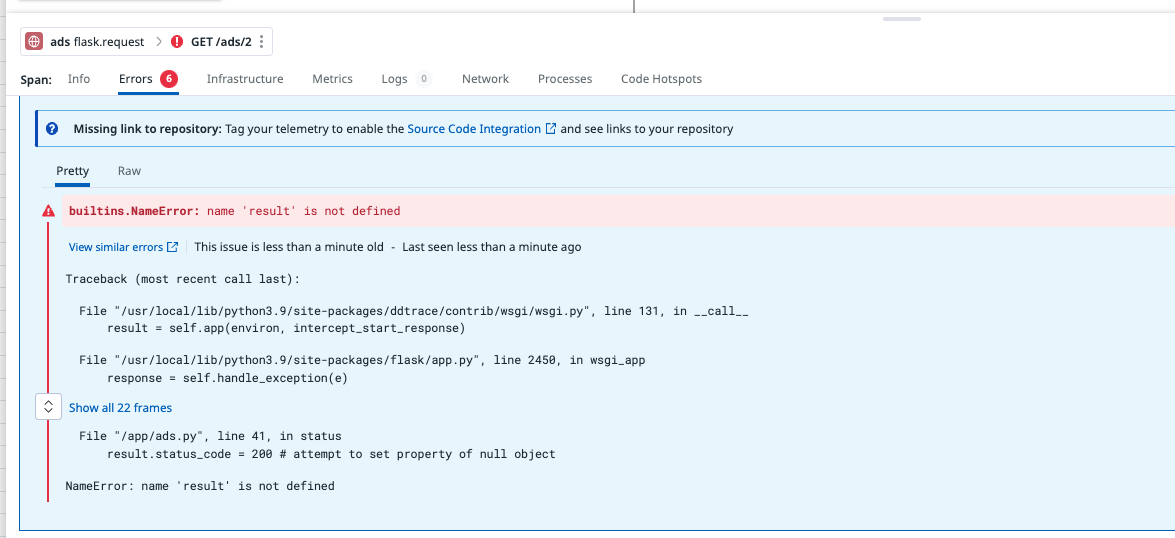Open the Network tab
Image resolution: width=1175 pixels, height=538 pixels.
click(x=485, y=79)
